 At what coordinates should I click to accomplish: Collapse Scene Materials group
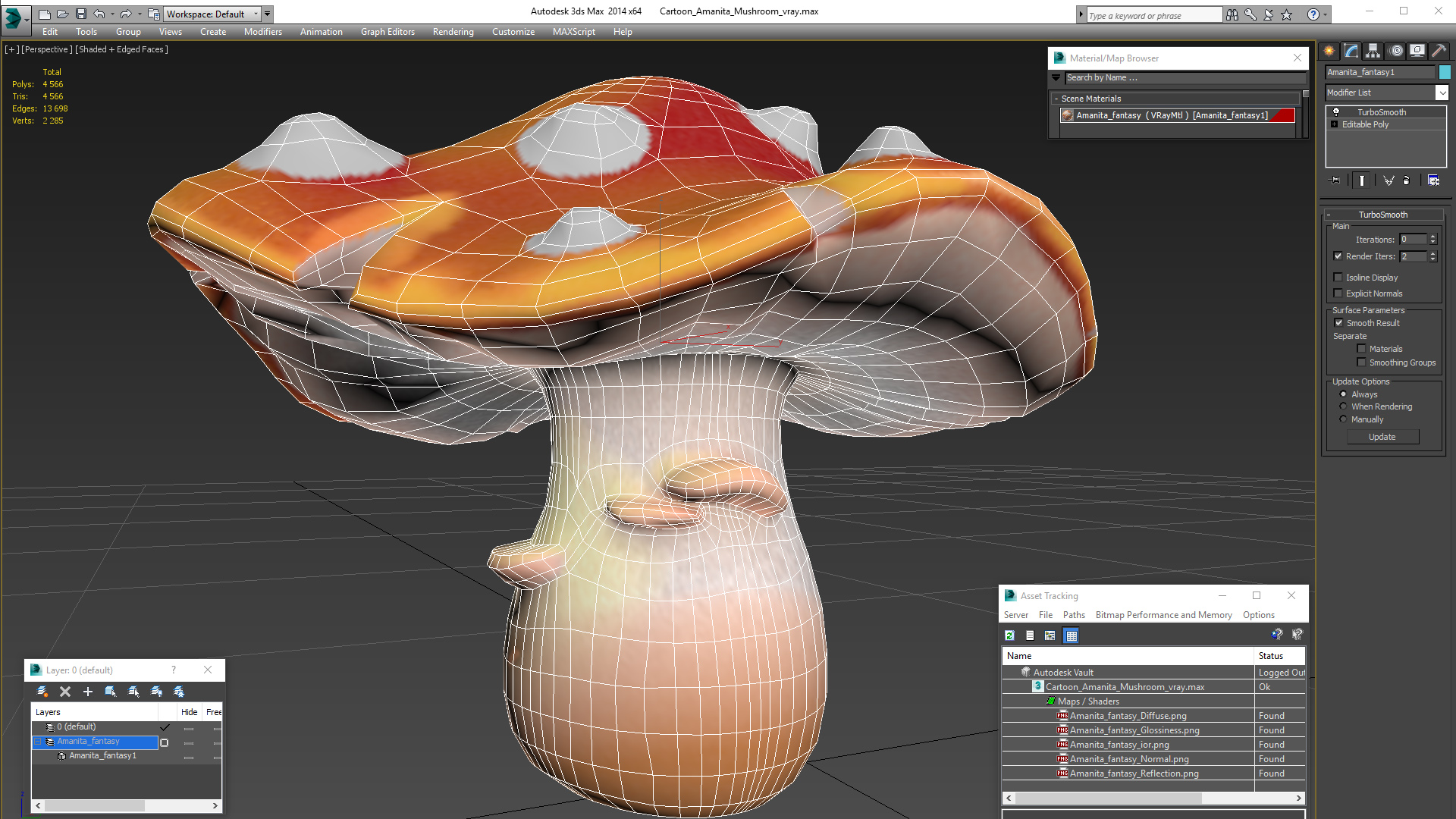(1056, 99)
